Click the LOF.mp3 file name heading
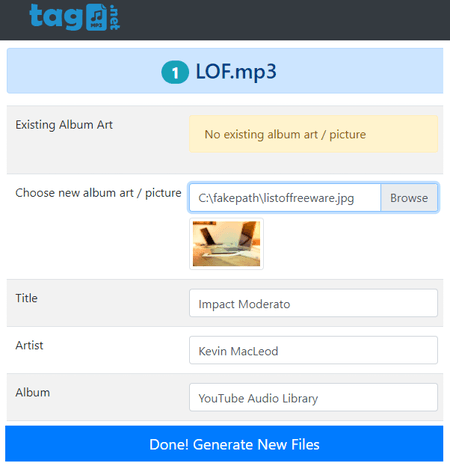The image size is (450, 466). pyautogui.click(x=236, y=71)
